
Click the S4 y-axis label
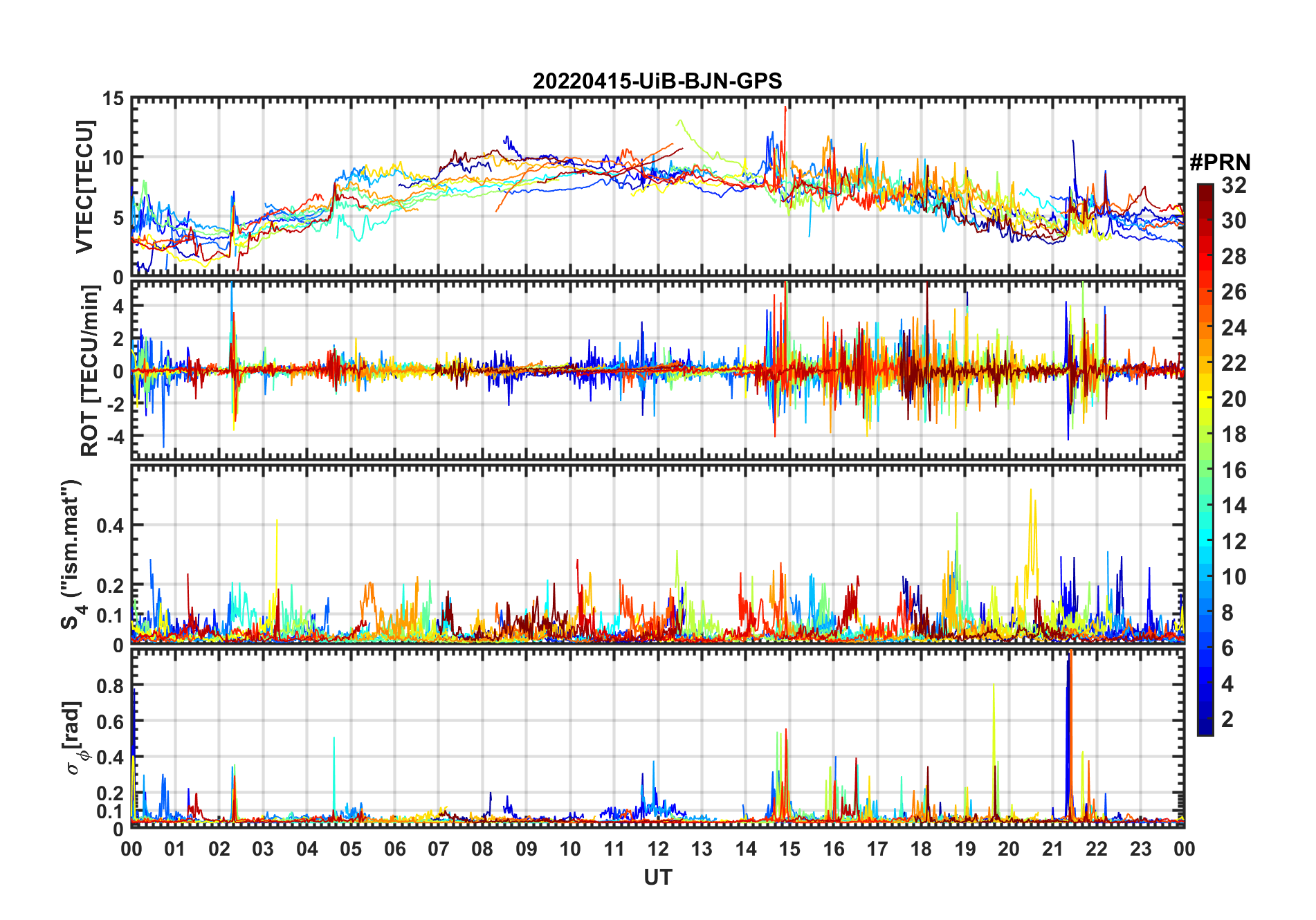(71, 554)
